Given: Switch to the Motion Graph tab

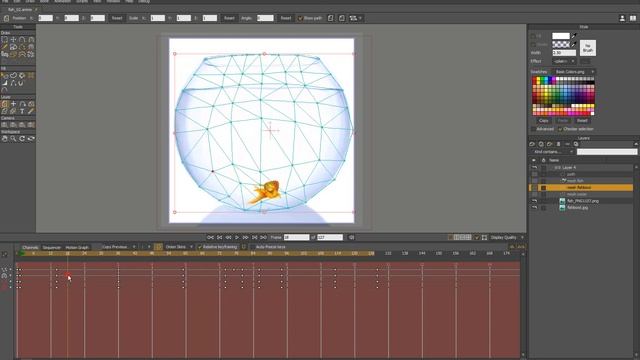Looking at the screenshot, I should (77, 247).
